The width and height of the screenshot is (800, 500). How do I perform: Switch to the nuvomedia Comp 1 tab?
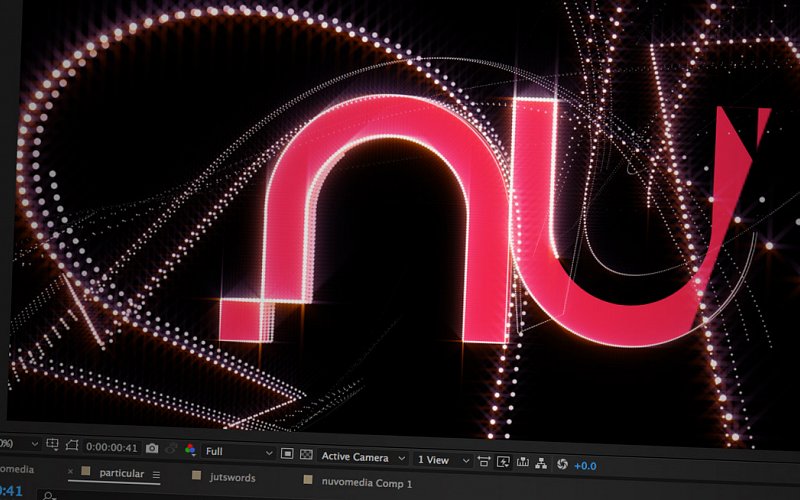coord(366,482)
